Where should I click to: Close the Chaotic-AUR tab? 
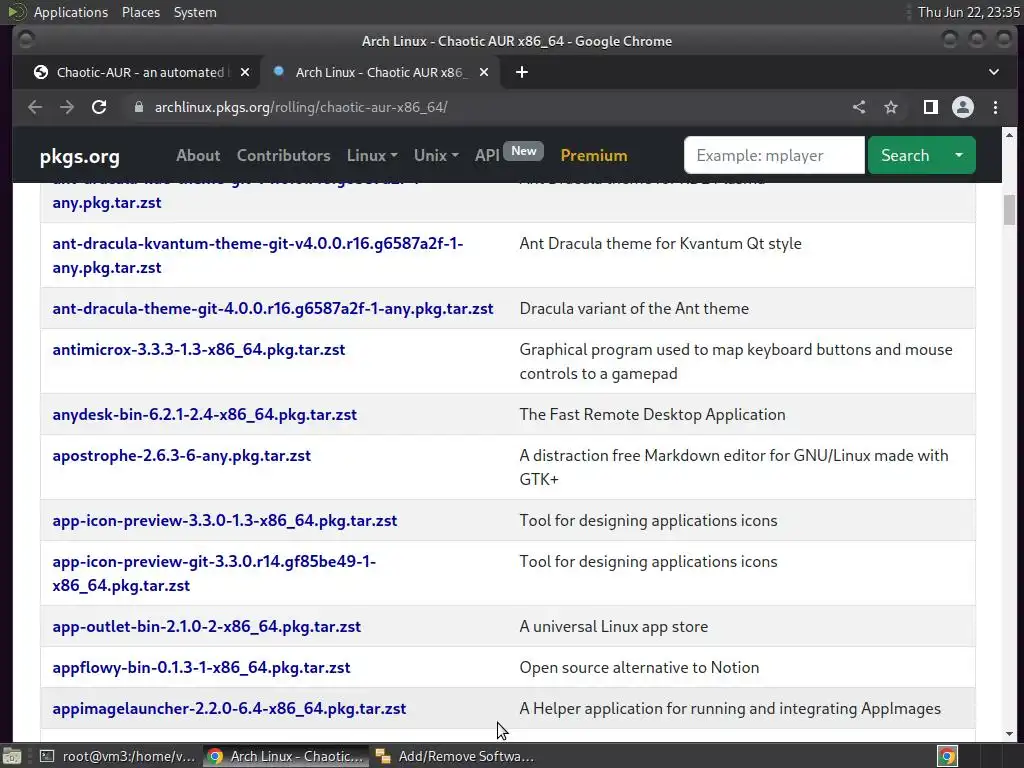pyautogui.click(x=245, y=72)
